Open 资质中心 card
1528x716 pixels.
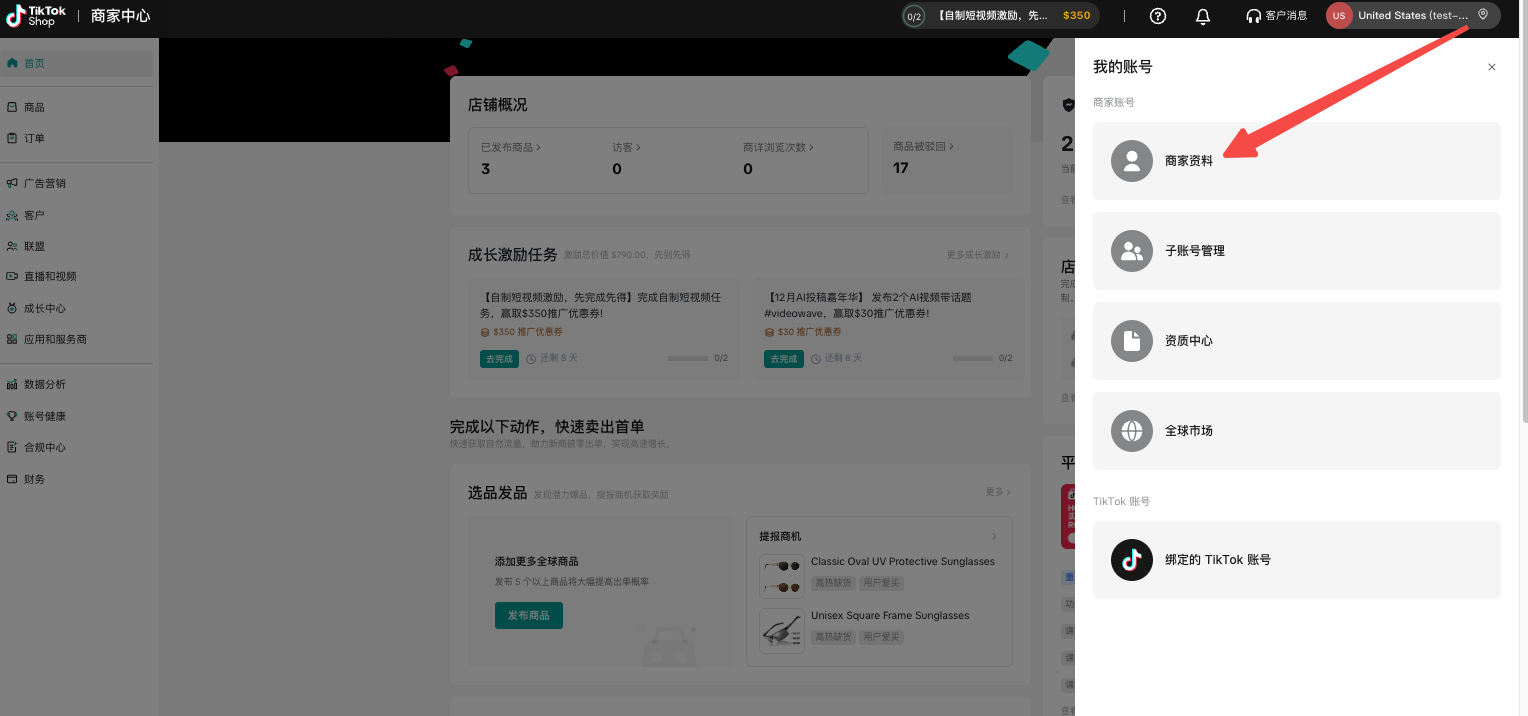(1296, 341)
